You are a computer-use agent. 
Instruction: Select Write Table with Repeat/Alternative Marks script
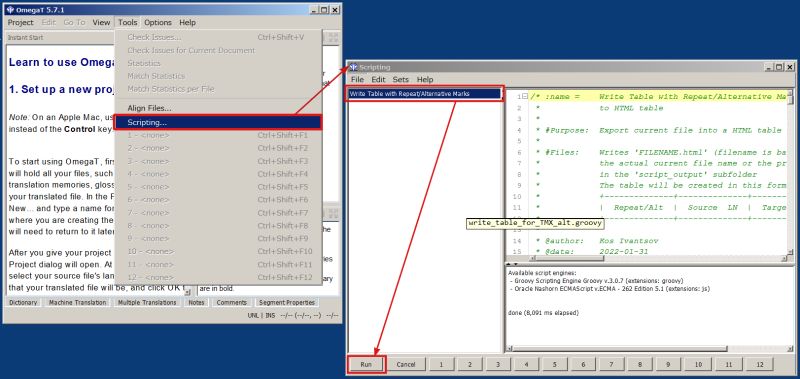424,94
